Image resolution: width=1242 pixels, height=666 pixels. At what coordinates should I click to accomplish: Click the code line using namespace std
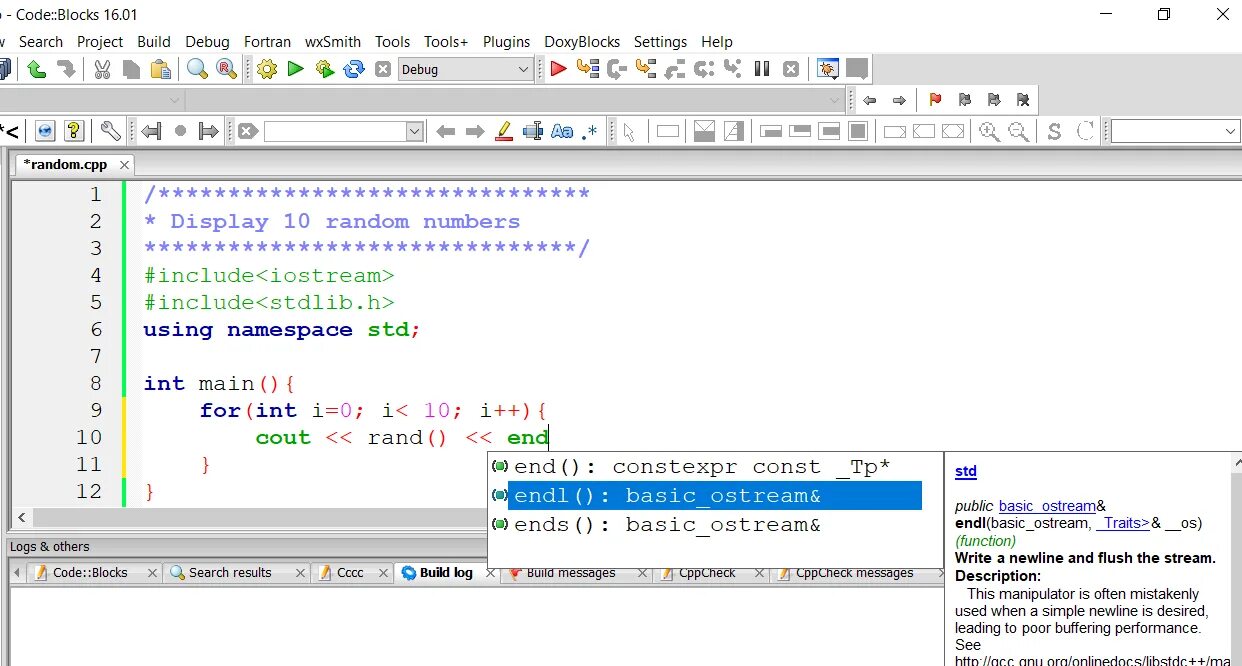pos(282,330)
